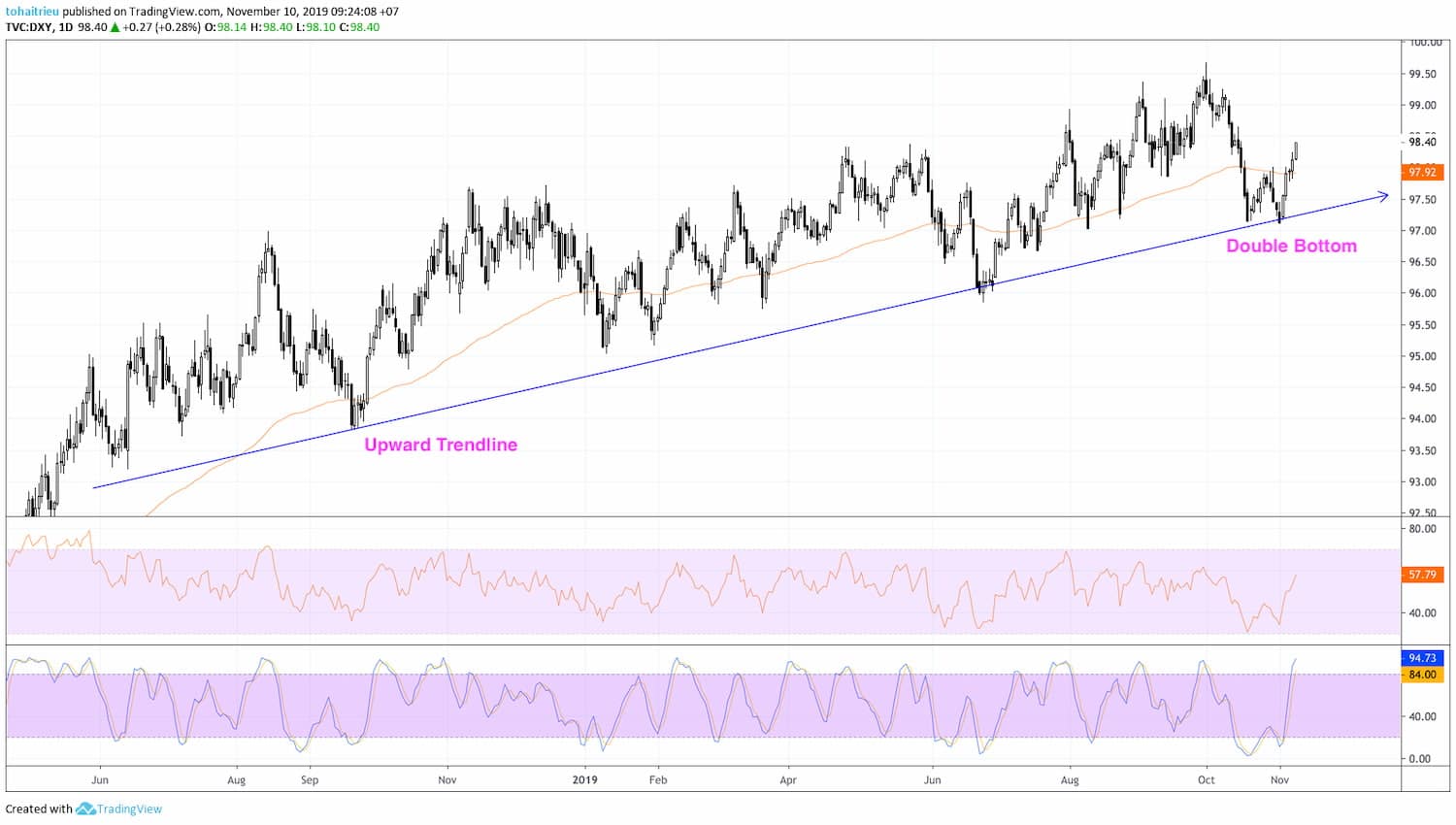Click the orange 57.79 RSI value label
1456x825 pixels.
(x=1421, y=575)
